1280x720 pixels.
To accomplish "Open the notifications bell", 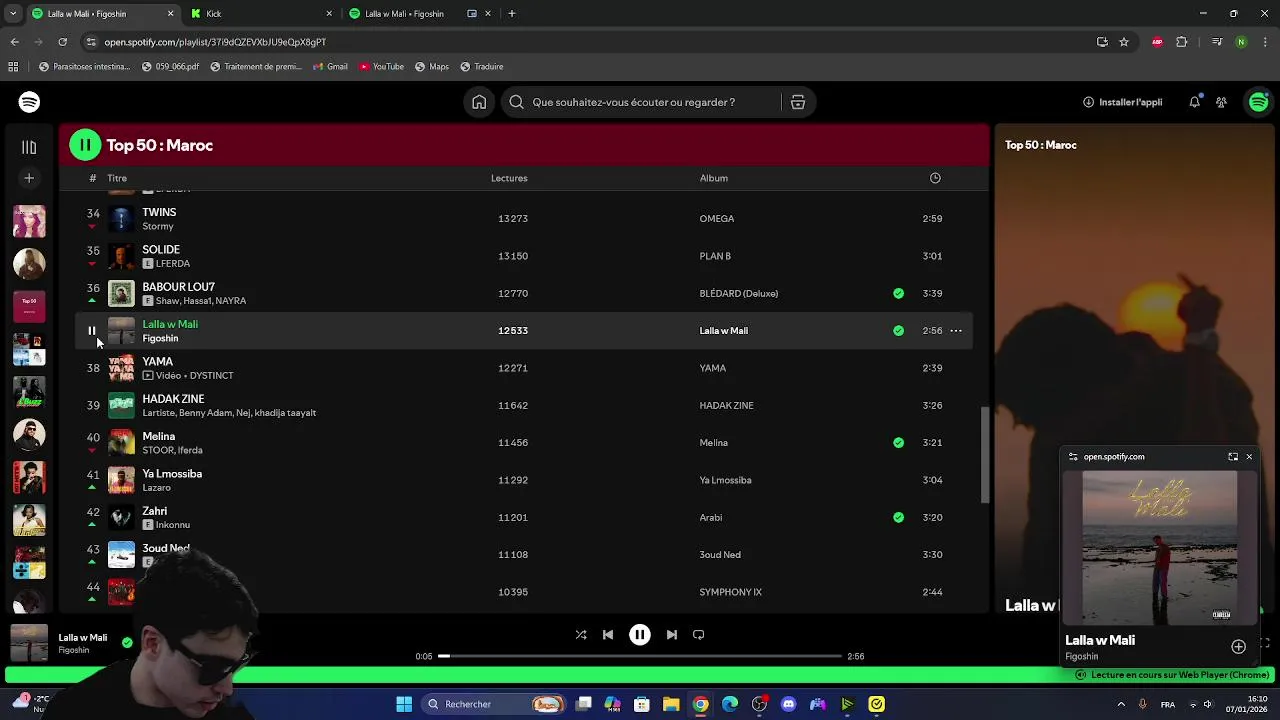I will pos(1194,102).
